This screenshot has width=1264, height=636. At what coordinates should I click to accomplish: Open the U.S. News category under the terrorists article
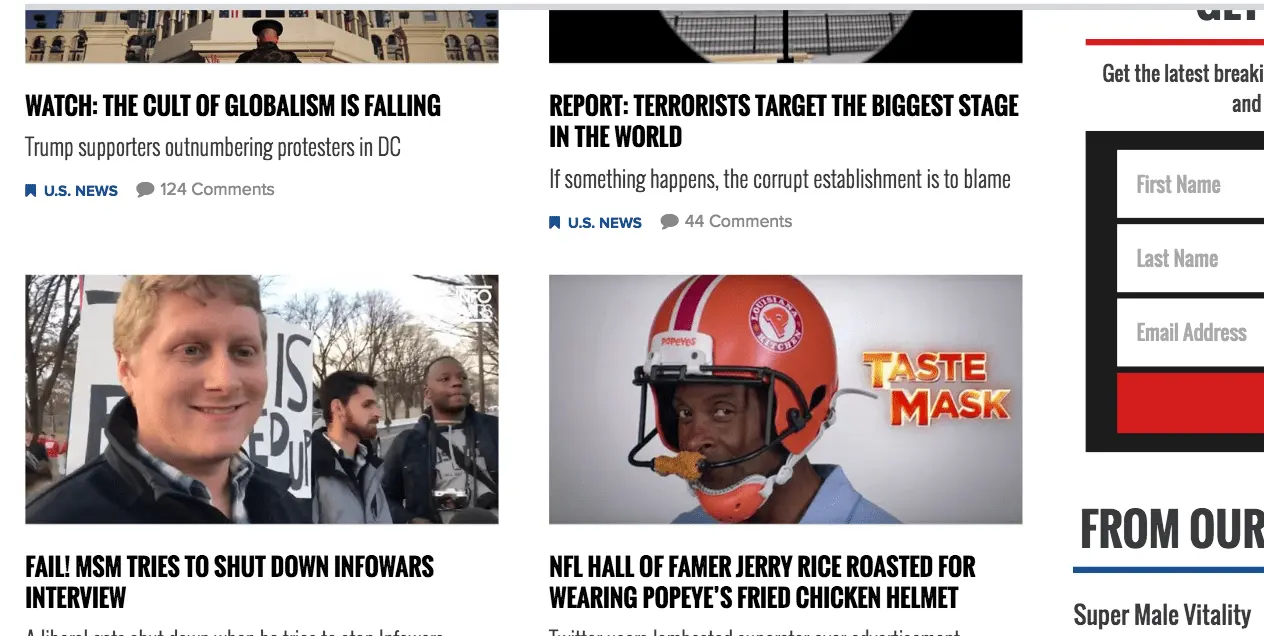pos(605,222)
